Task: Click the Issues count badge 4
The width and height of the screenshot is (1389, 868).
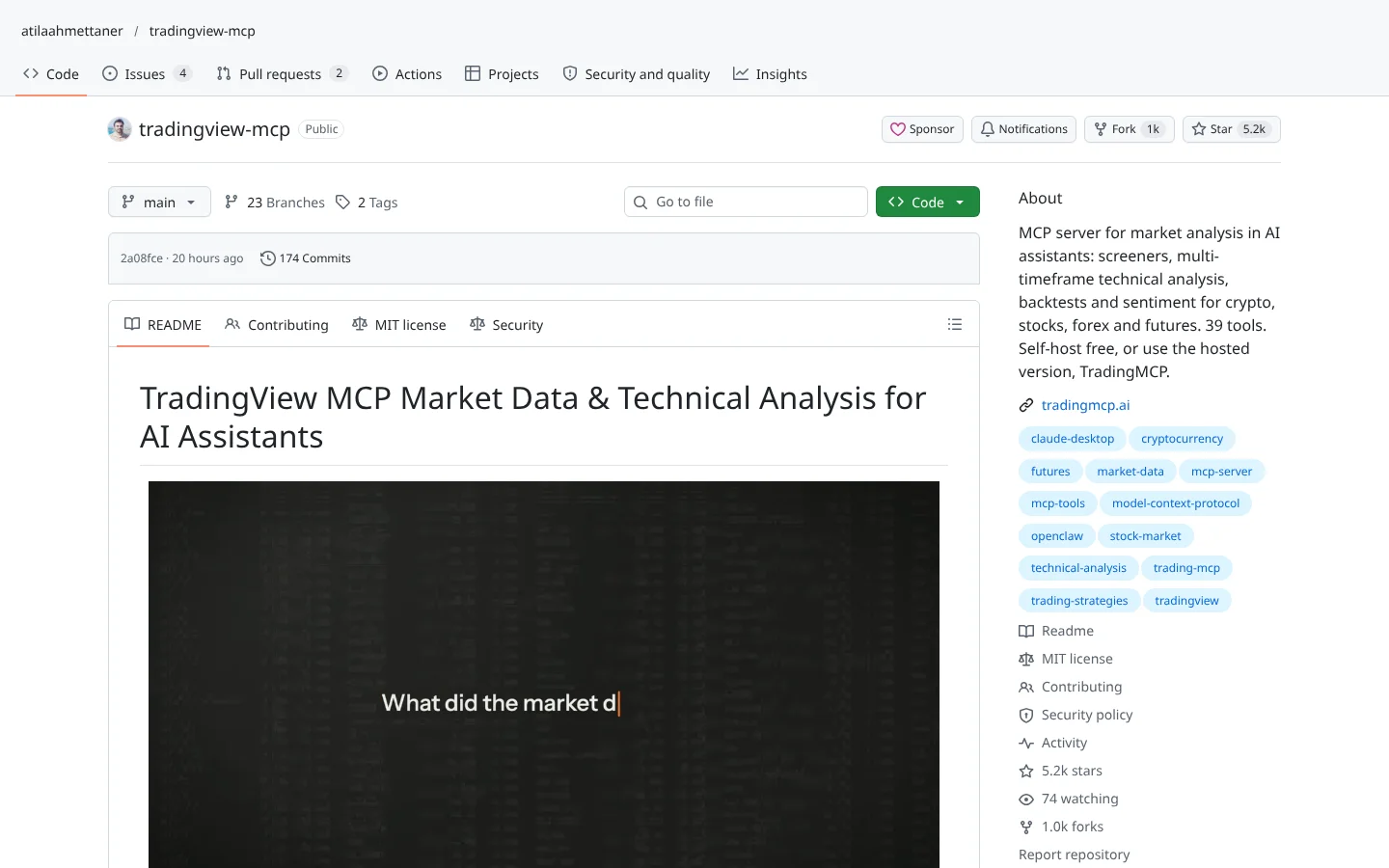Action: (182, 73)
